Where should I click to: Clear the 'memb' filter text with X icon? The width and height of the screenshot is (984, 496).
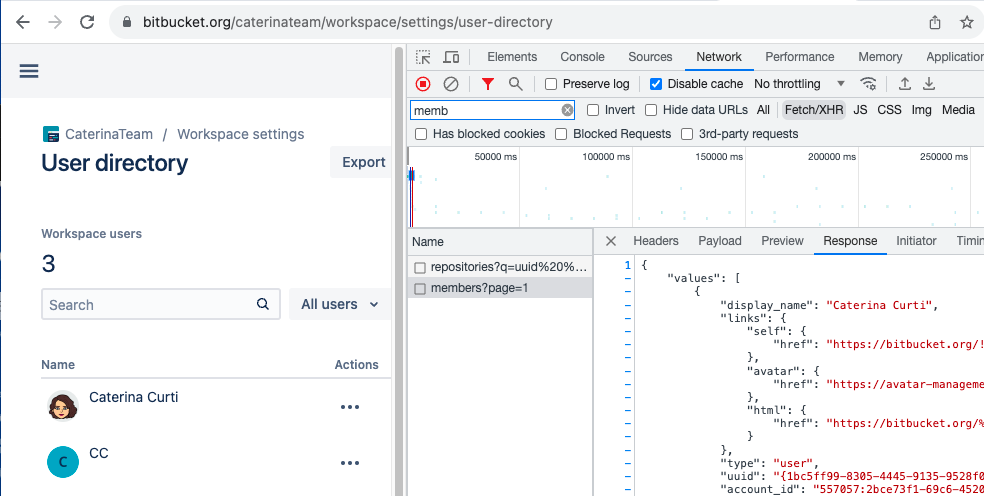pos(567,110)
